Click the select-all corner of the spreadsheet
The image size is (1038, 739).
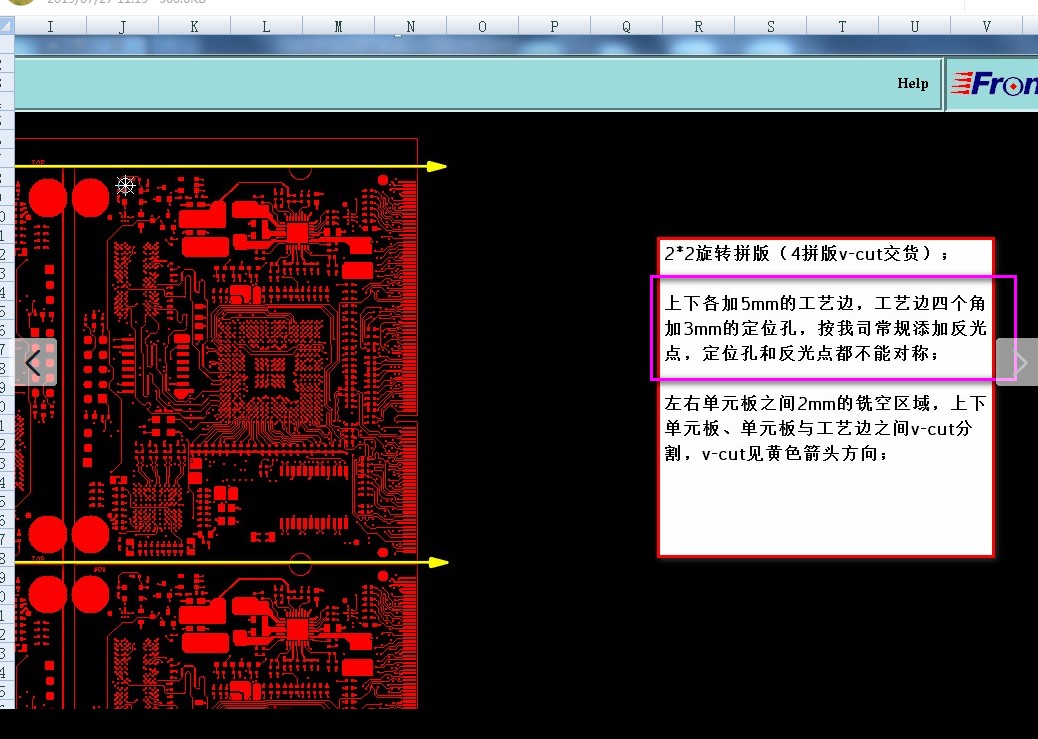point(7,26)
